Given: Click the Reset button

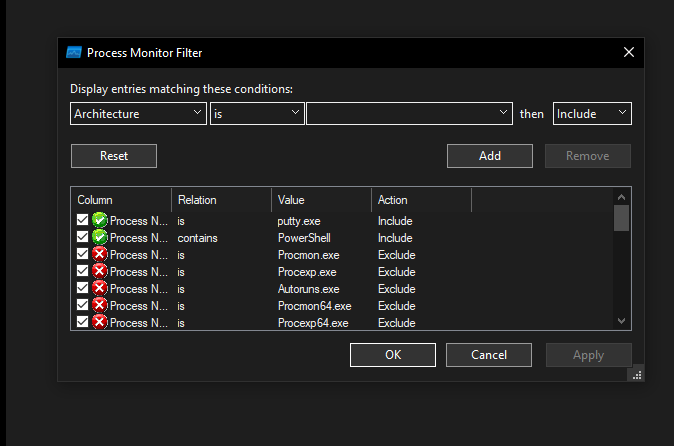Looking at the screenshot, I should [x=114, y=156].
